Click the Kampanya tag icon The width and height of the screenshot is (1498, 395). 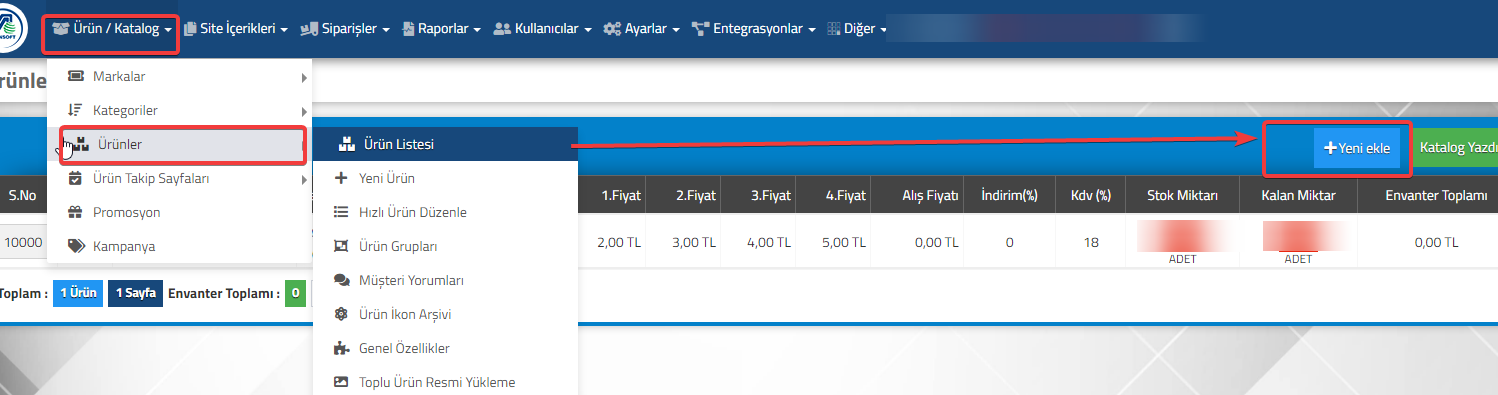coord(75,246)
